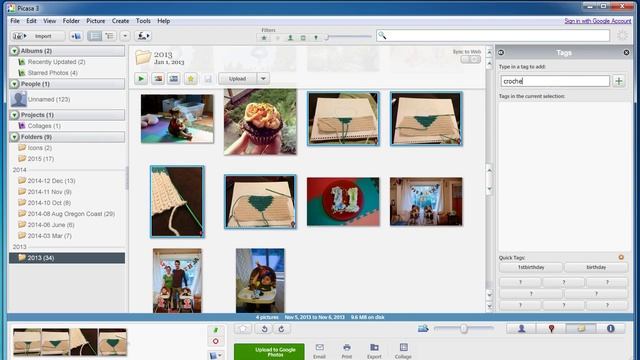Select the Icons folder
The image size is (640, 360).
pyautogui.click(x=40, y=148)
